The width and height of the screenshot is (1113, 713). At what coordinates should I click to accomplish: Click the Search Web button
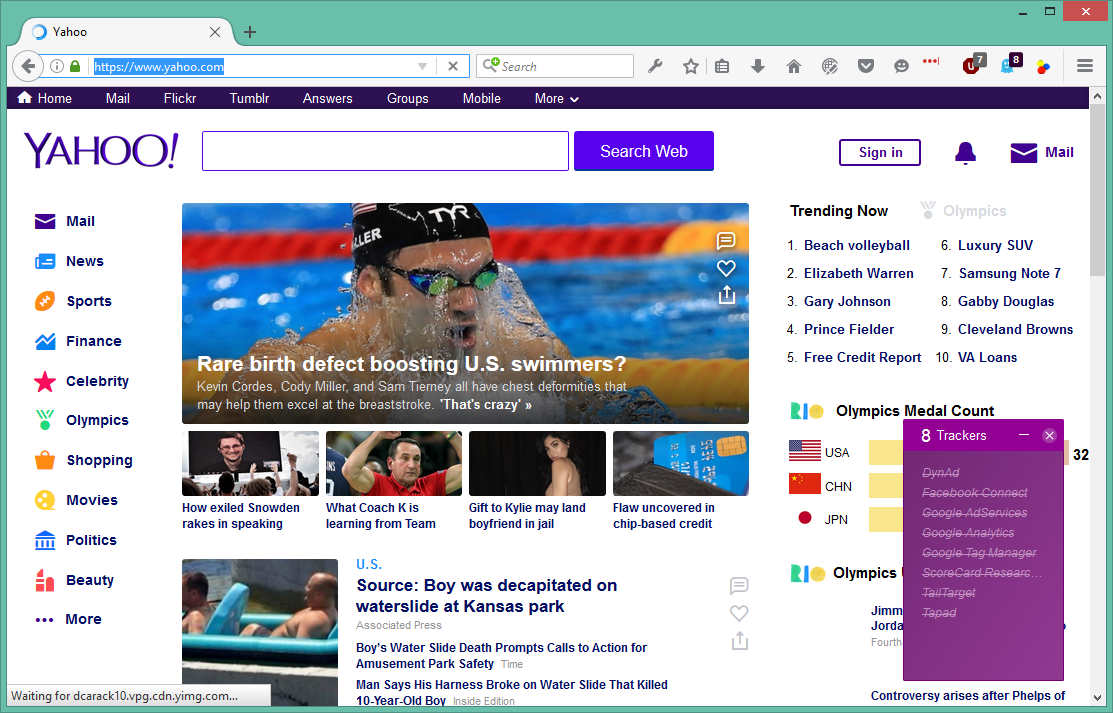[x=643, y=151]
